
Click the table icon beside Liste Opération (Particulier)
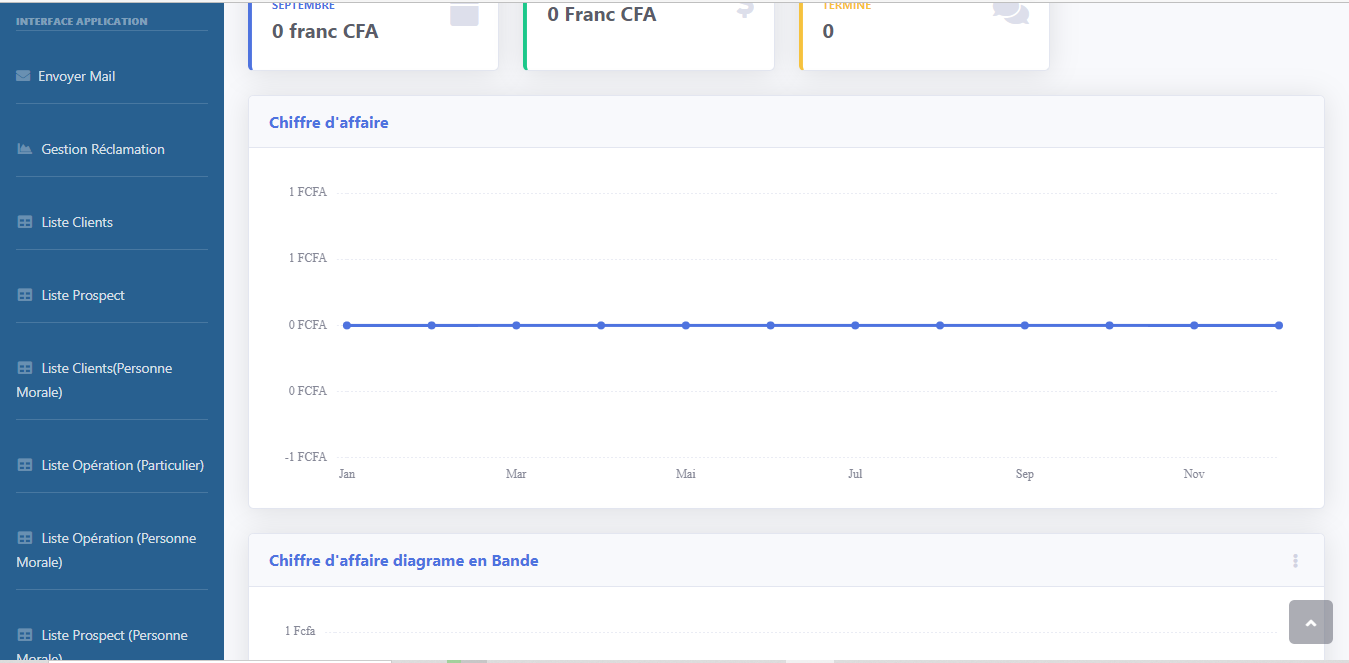(25, 465)
